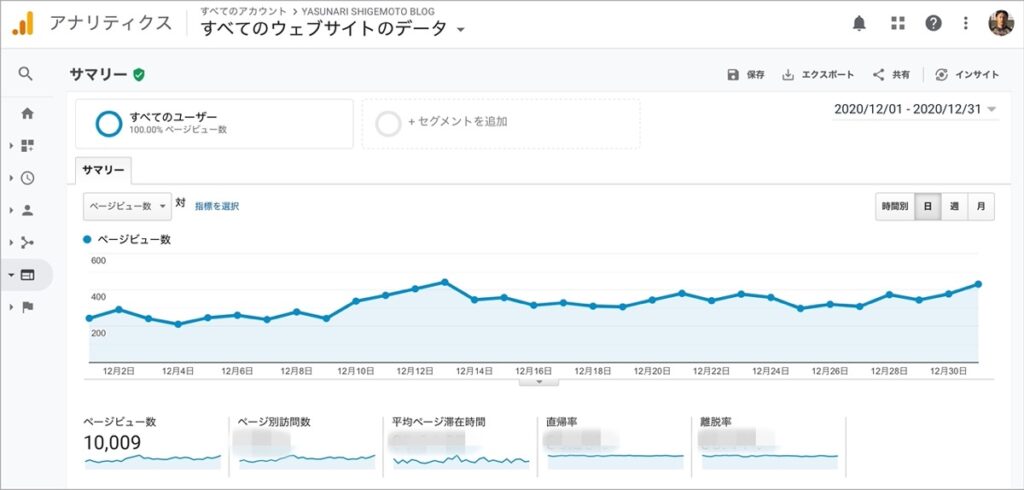
Task: Click the 平均ページ滞在時間 metric label
Action: (x=439, y=422)
